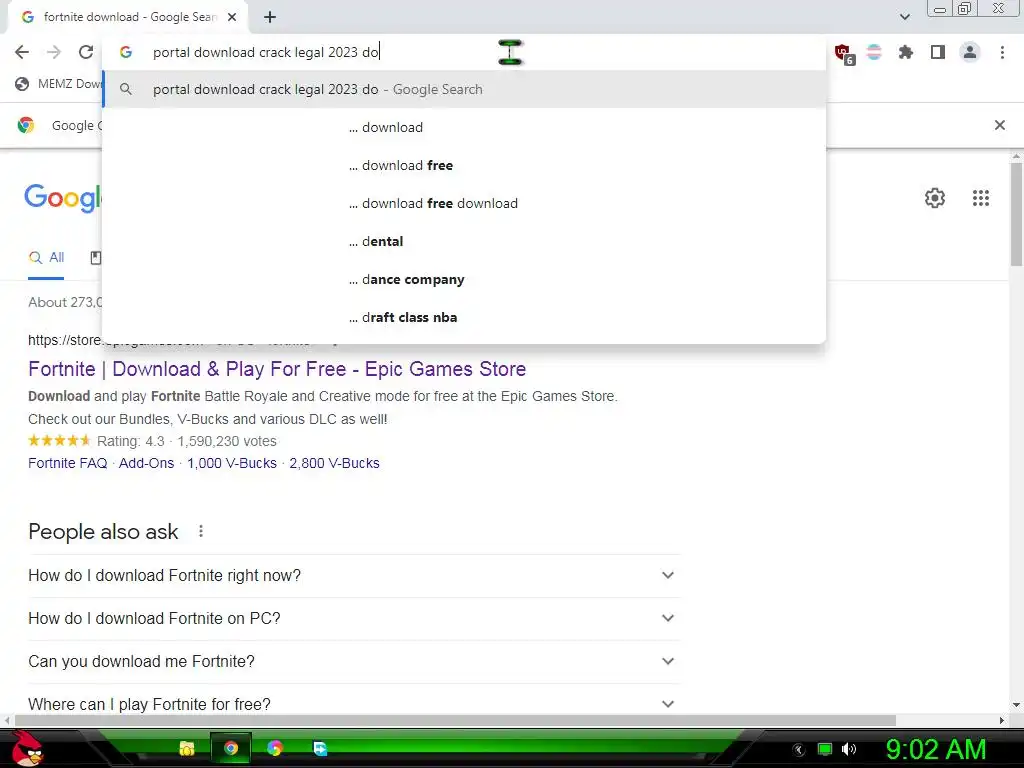1024x768 pixels.
Task: Open the Google apps grid
Action: click(x=980, y=198)
